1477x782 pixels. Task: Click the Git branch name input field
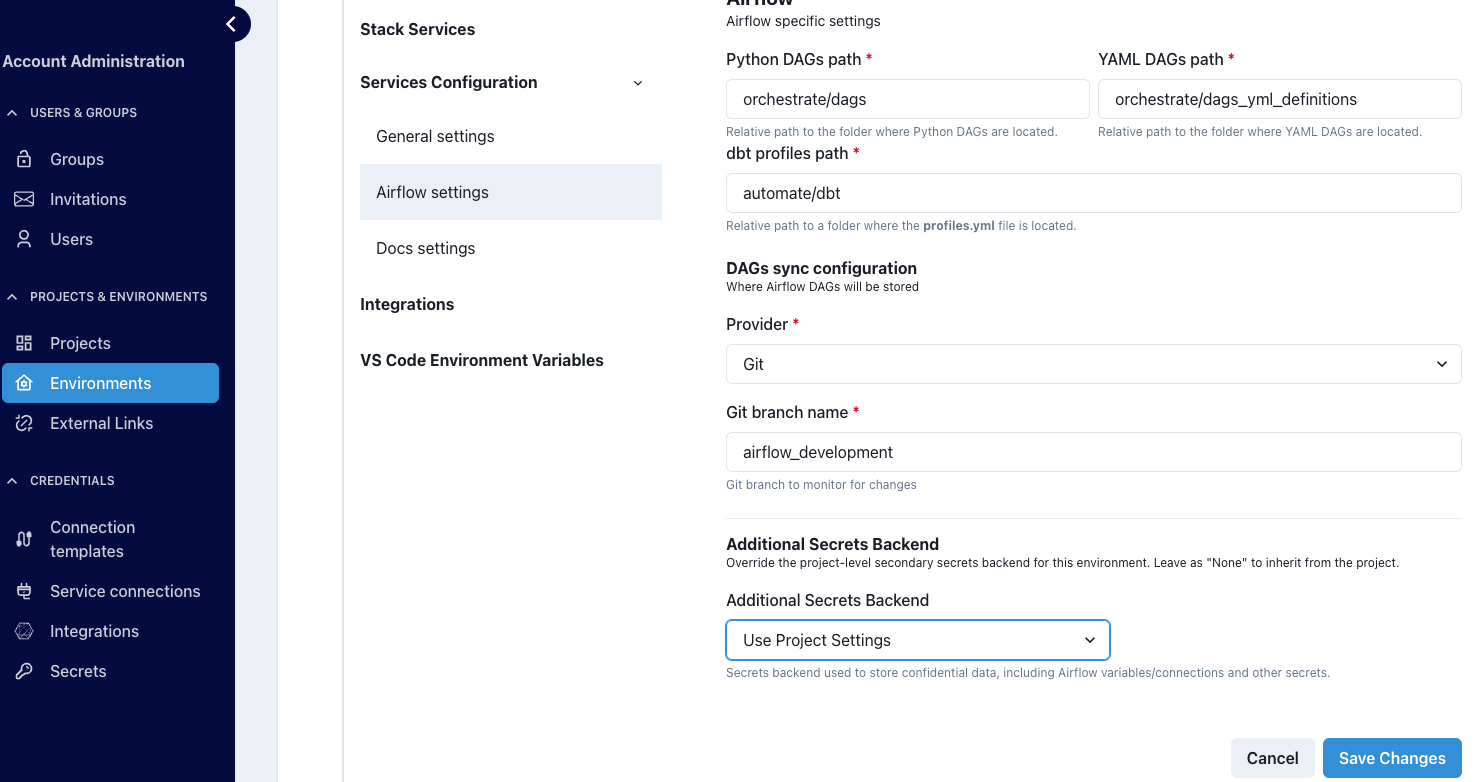pyautogui.click(x=1093, y=452)
